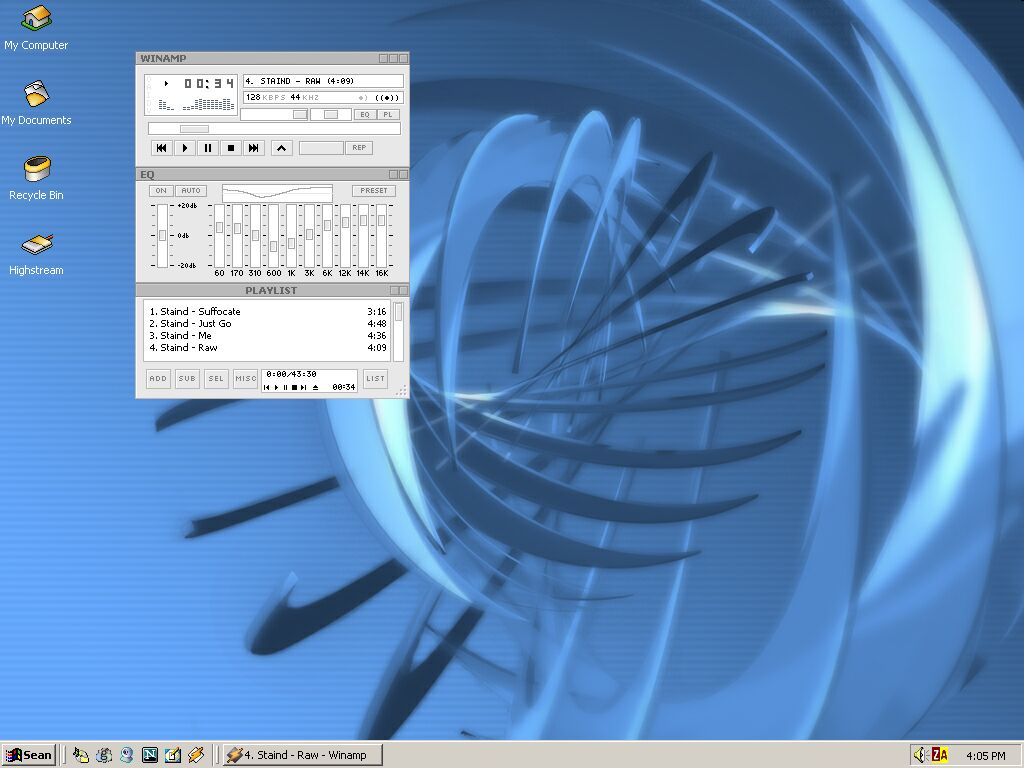Screen dimensions: 1024x768
Task: Turn the equalizer ON button
Action: point(161,191)
